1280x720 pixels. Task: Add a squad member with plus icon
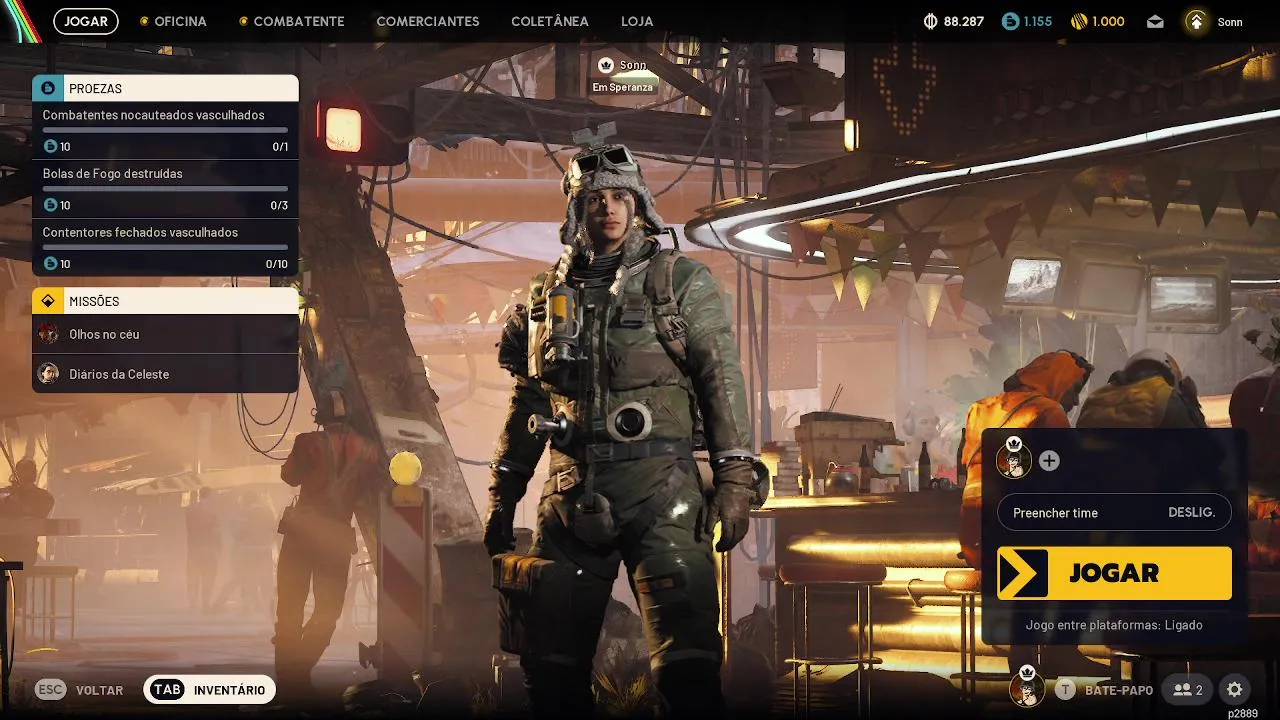click(x=1049, y=461)
